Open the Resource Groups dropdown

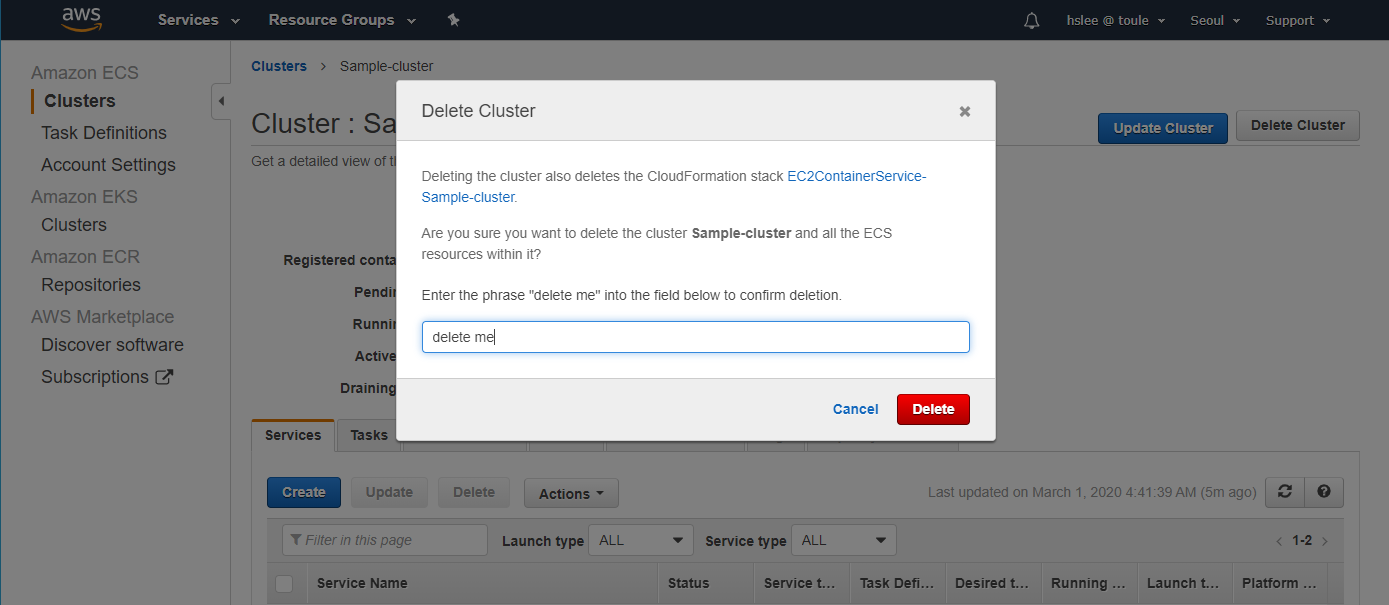point(343,20)
